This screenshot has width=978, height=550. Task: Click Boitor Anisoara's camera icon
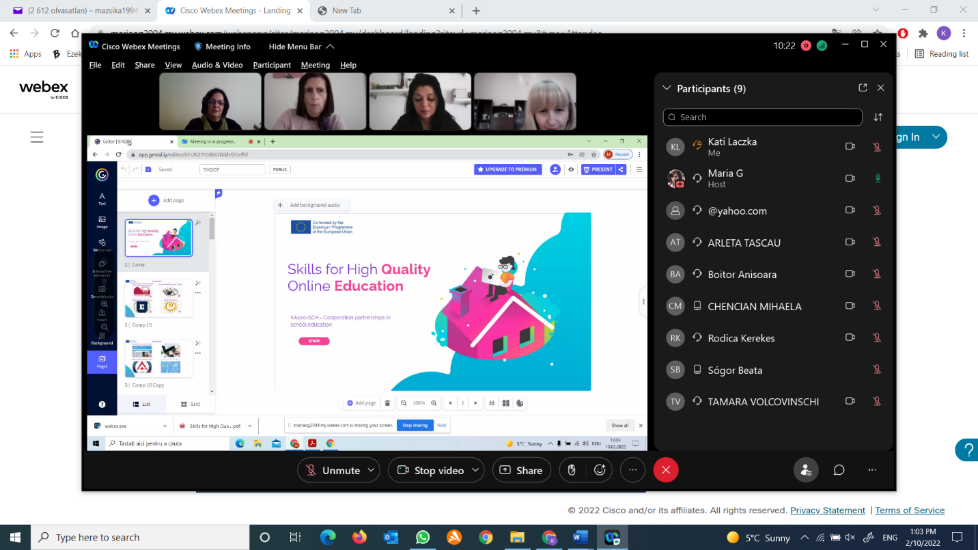(x=850, y=274)
